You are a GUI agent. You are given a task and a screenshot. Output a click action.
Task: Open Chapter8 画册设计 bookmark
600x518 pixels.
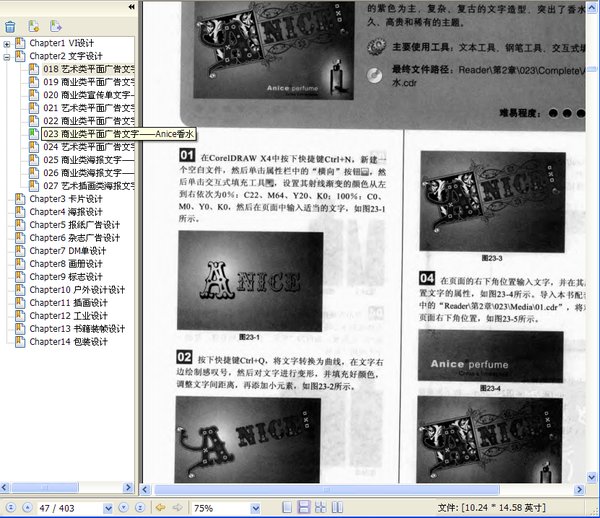click(66, 264)
